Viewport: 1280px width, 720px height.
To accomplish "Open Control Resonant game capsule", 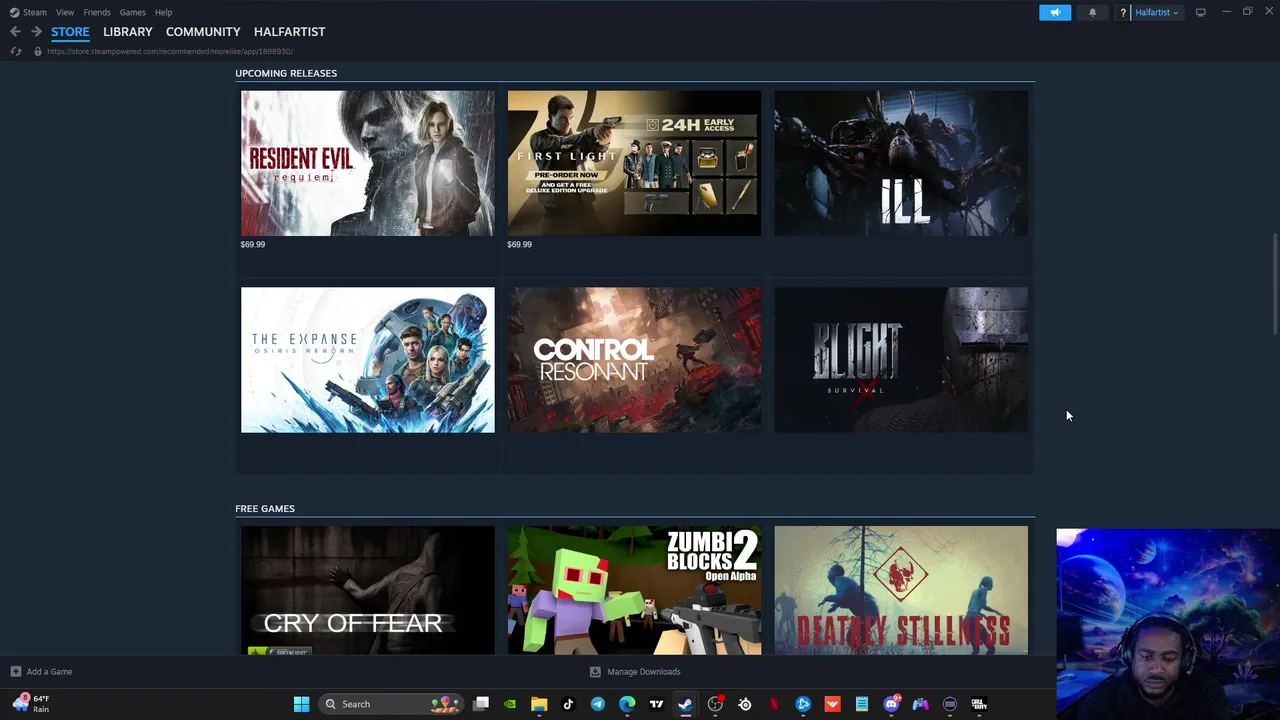I will [x=634, y=360].
